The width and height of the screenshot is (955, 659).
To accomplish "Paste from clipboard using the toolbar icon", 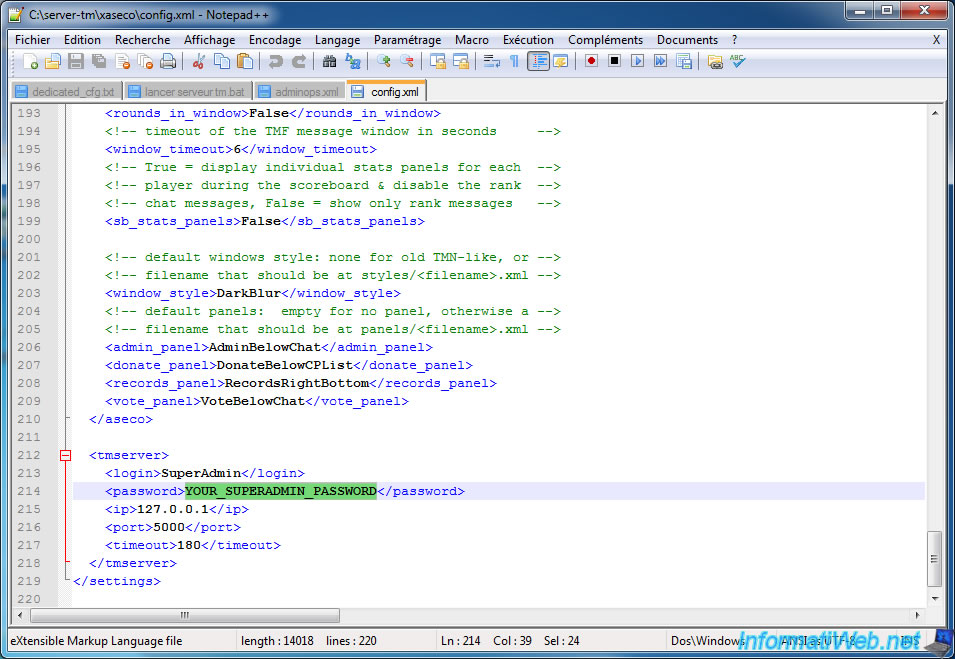I will 243,61.
